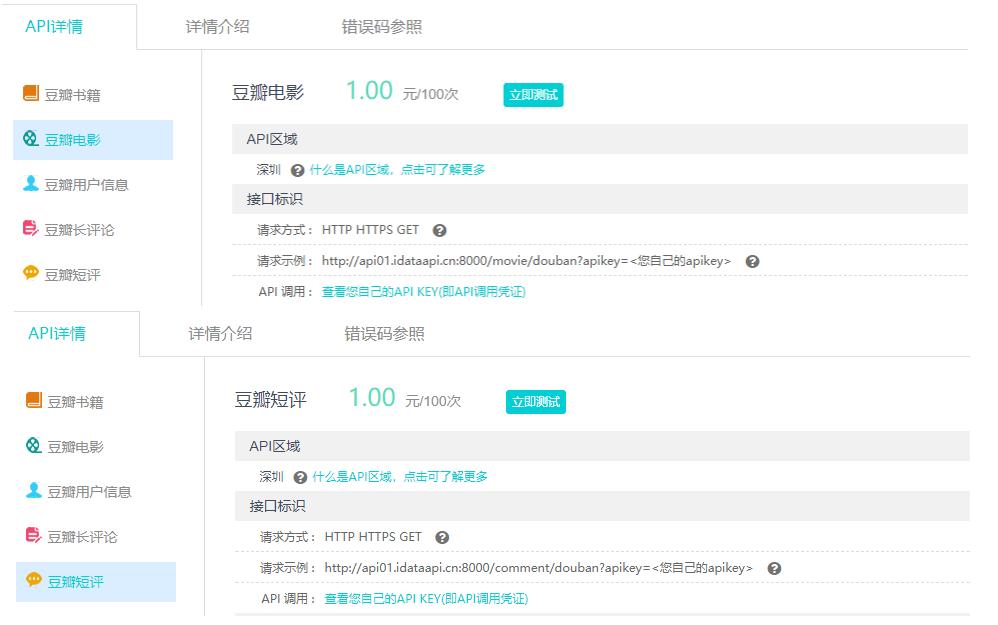Select 豆瓣书籍 label in the bottom sidebar
The height and width of the screenshot is (625, 998).
75,402
